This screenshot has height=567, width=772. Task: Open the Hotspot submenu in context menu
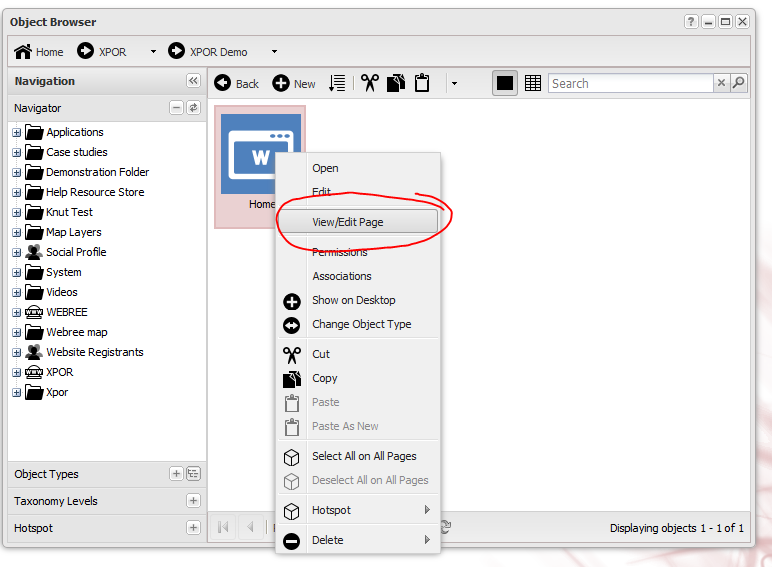[x=358, y=510]
